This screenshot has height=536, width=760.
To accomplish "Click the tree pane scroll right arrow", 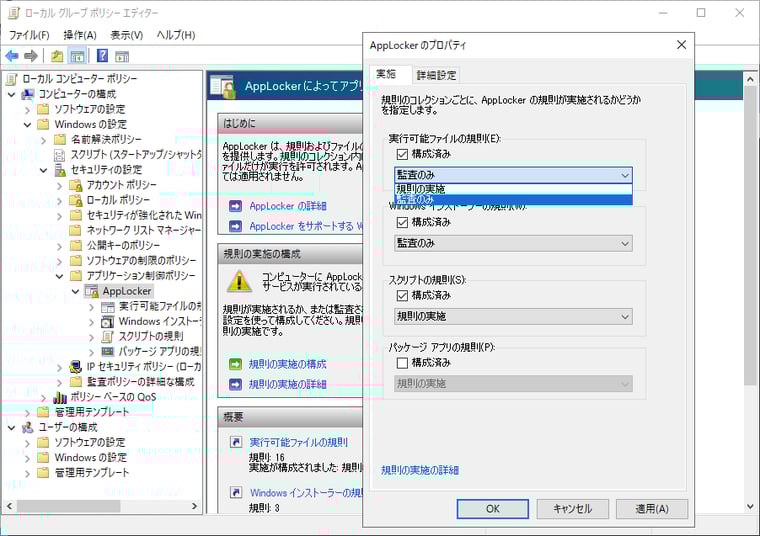I will pos(194,506).
